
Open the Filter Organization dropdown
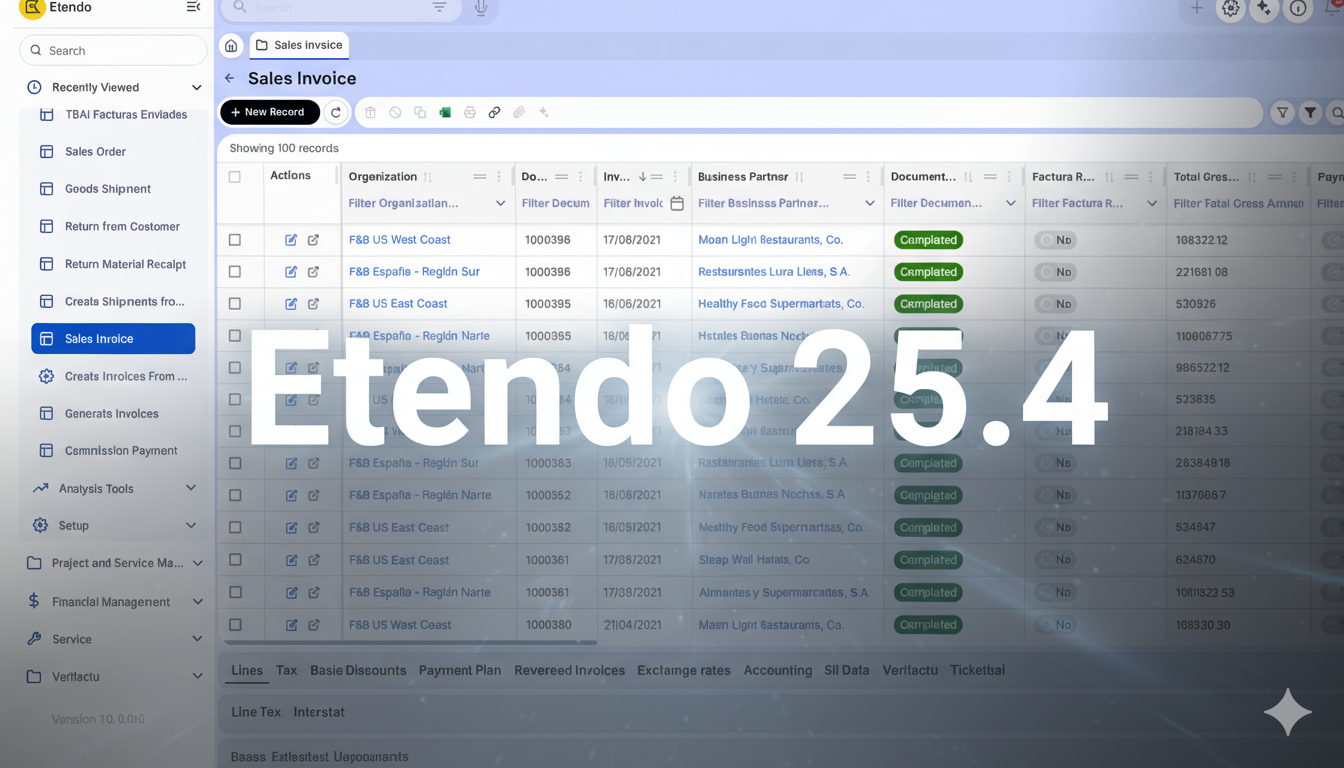click(x=500, y=204)
